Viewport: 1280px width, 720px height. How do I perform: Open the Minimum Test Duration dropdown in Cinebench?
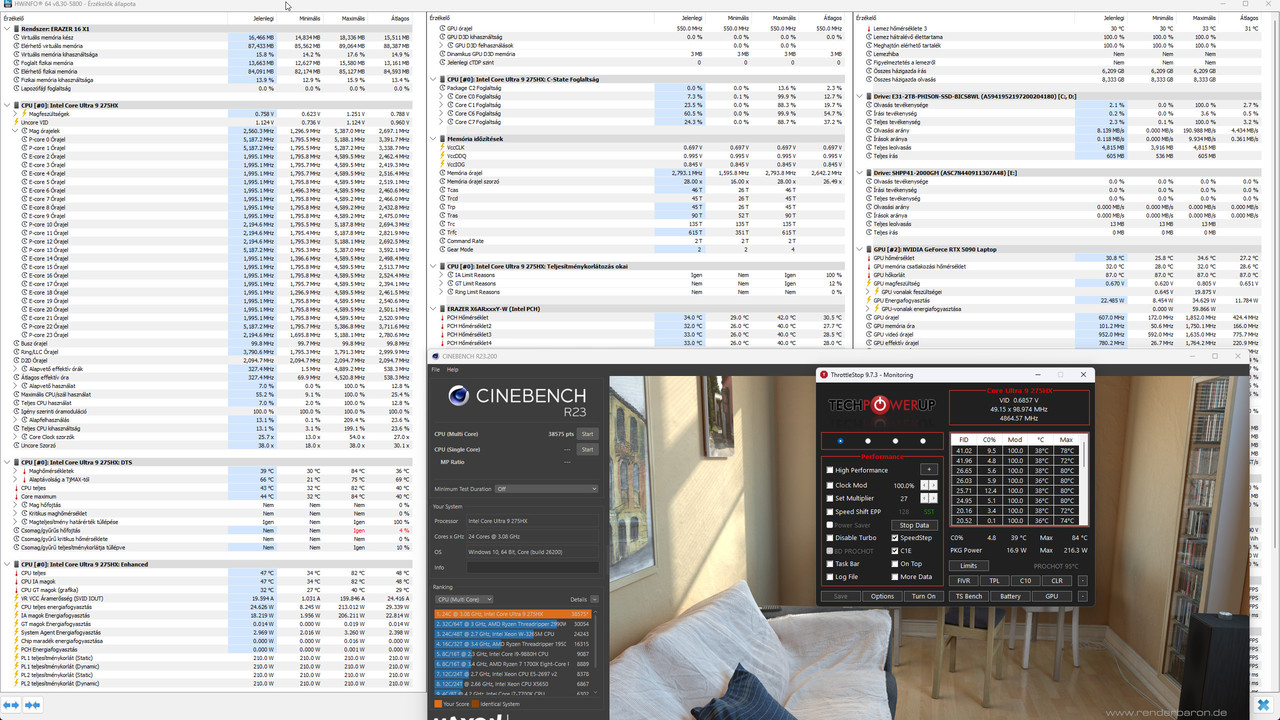546,489
